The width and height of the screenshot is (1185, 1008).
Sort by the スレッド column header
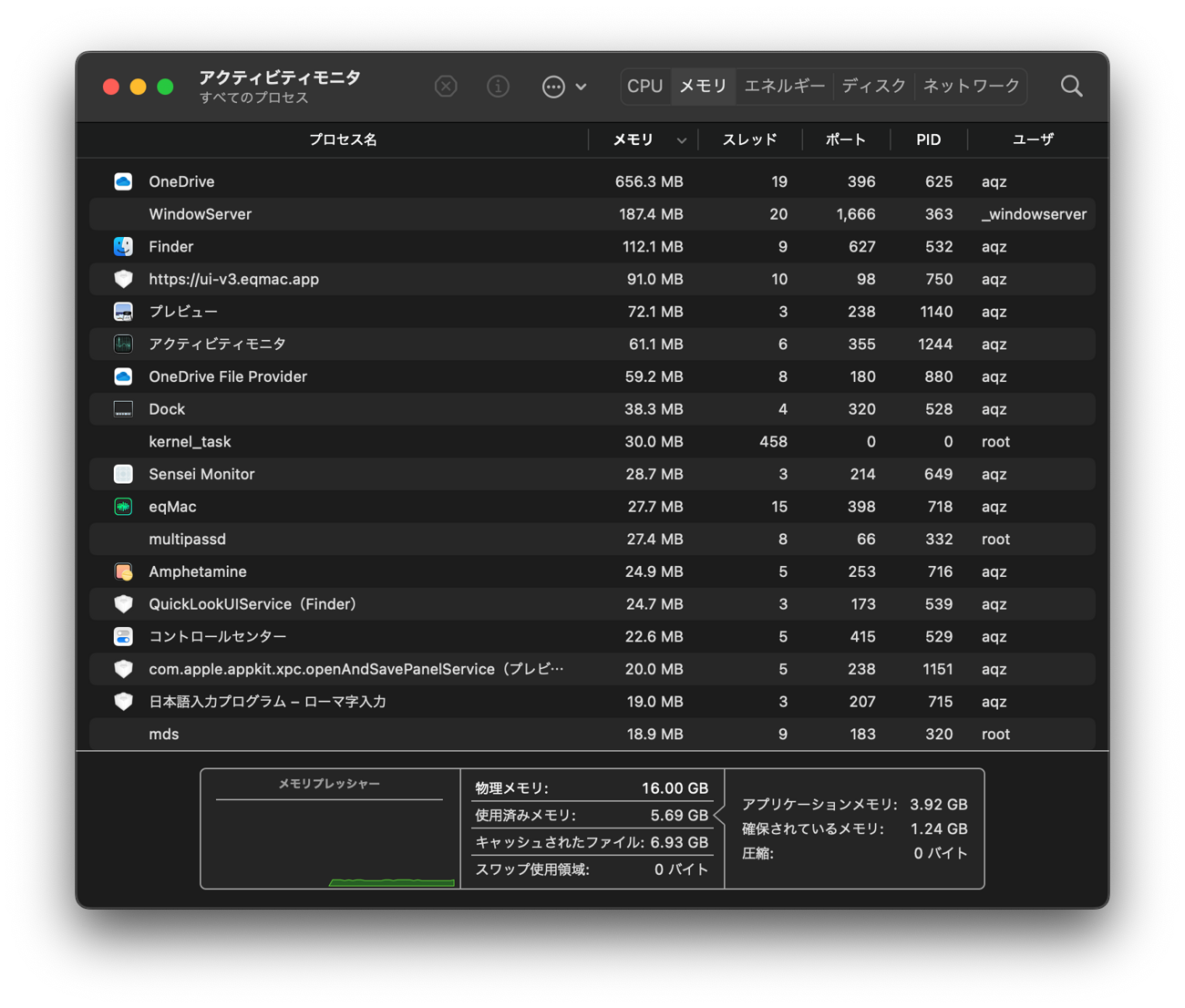point(749,139)
